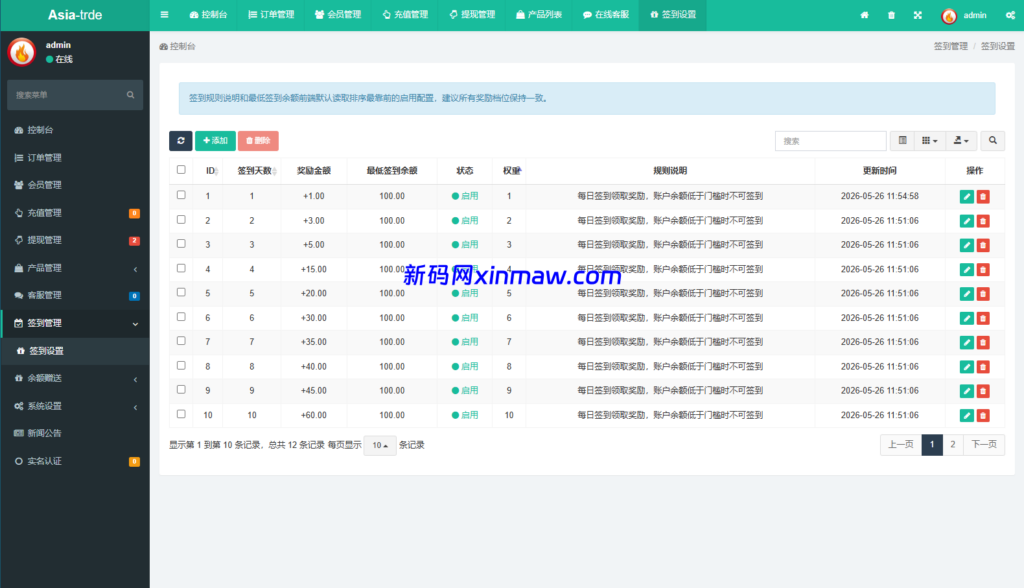This screenshot has width=1024, height=588.
Task: Click the refresh table button
Action: coord(181,140)
